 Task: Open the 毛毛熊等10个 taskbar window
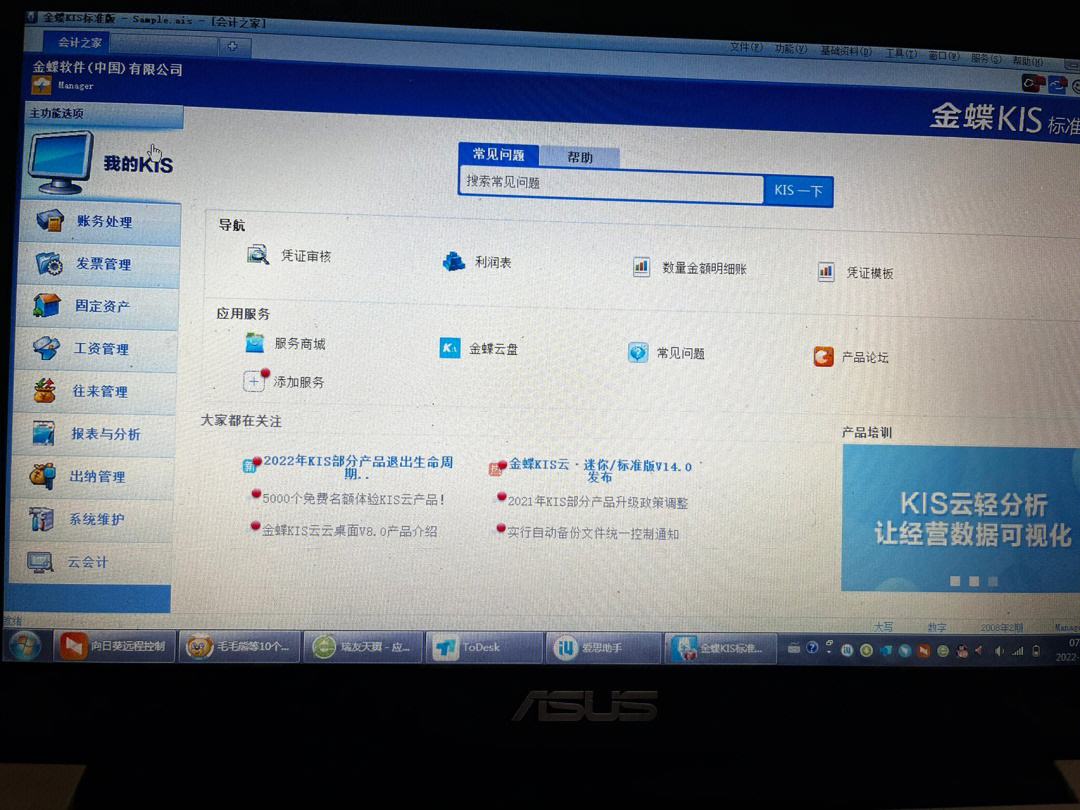click(238, 647)
